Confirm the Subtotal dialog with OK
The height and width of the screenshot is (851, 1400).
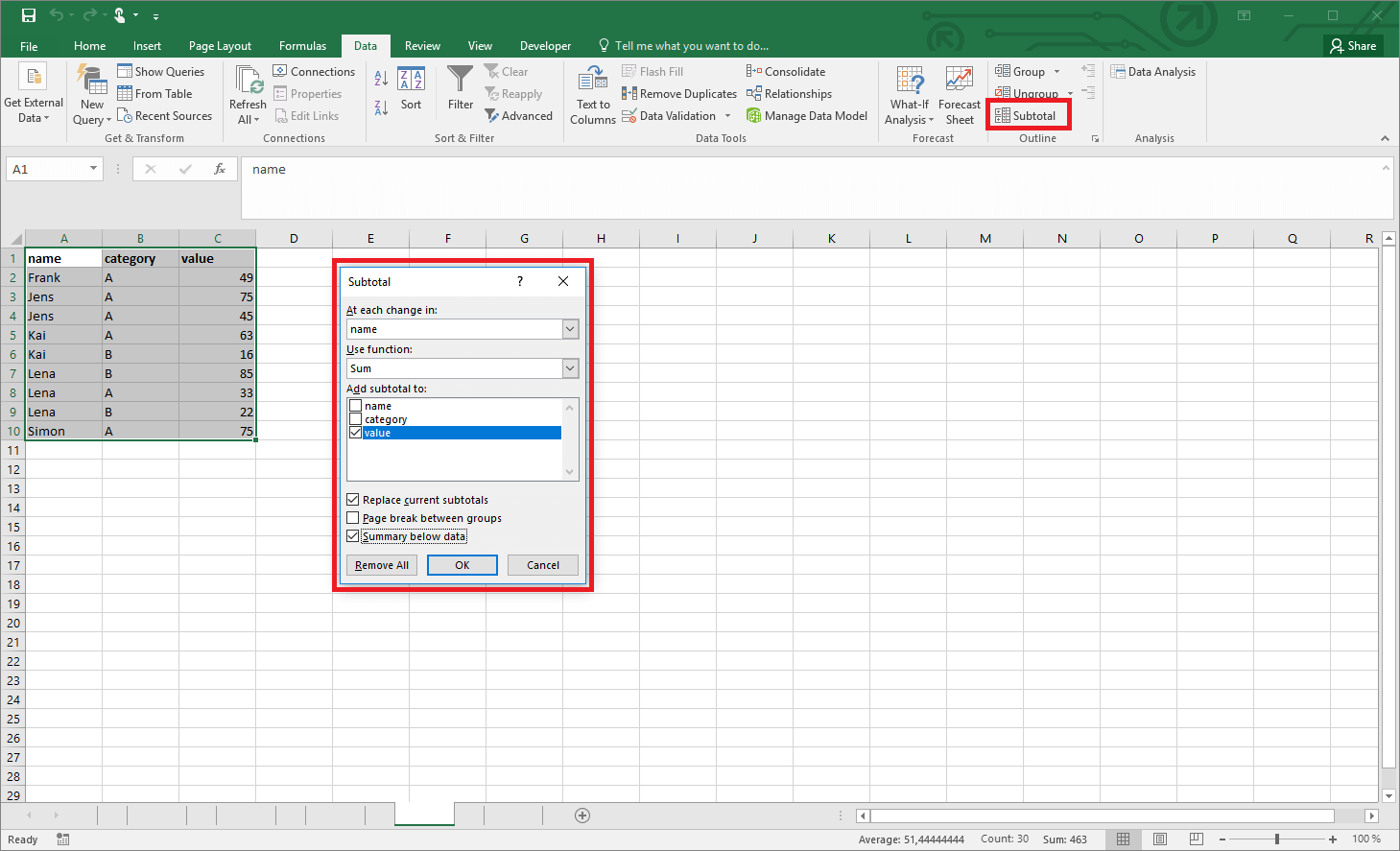click(462, 564)
